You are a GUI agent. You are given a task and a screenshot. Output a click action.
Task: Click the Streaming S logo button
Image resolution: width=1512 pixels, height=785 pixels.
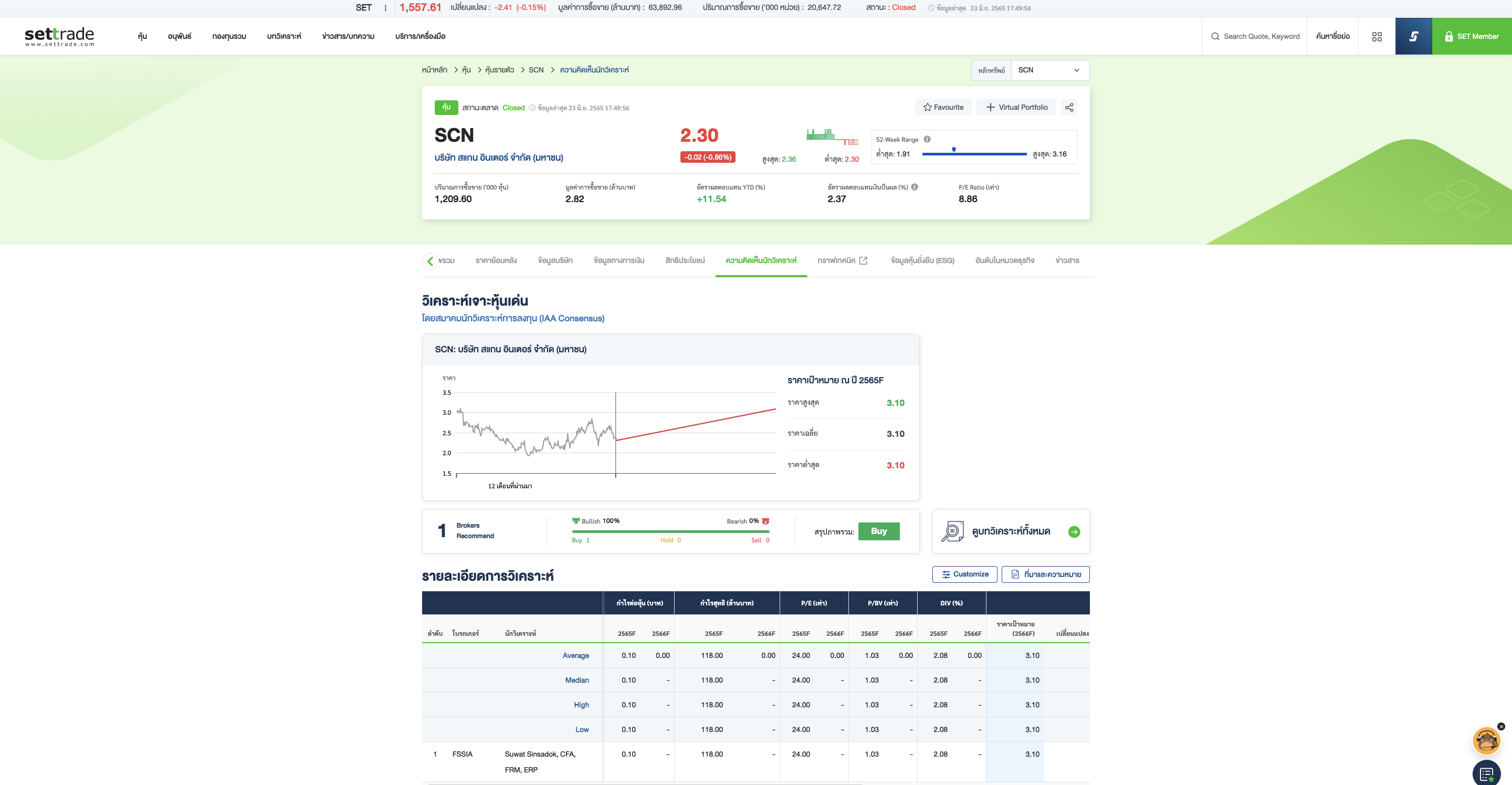tap(1413, 36)
